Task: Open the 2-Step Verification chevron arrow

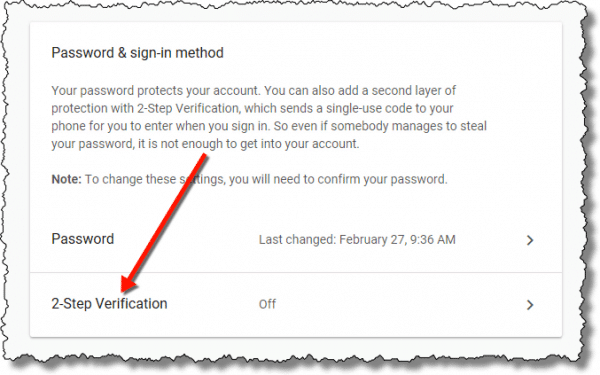Action: pos(530,305)
